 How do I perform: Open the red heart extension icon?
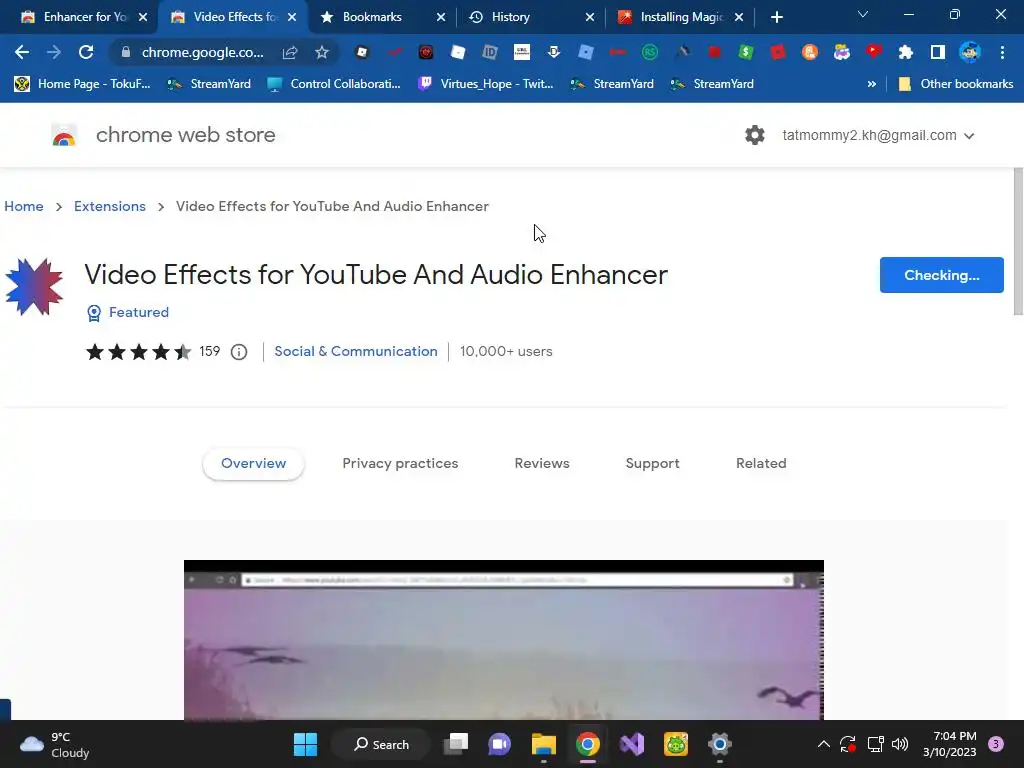874,52
